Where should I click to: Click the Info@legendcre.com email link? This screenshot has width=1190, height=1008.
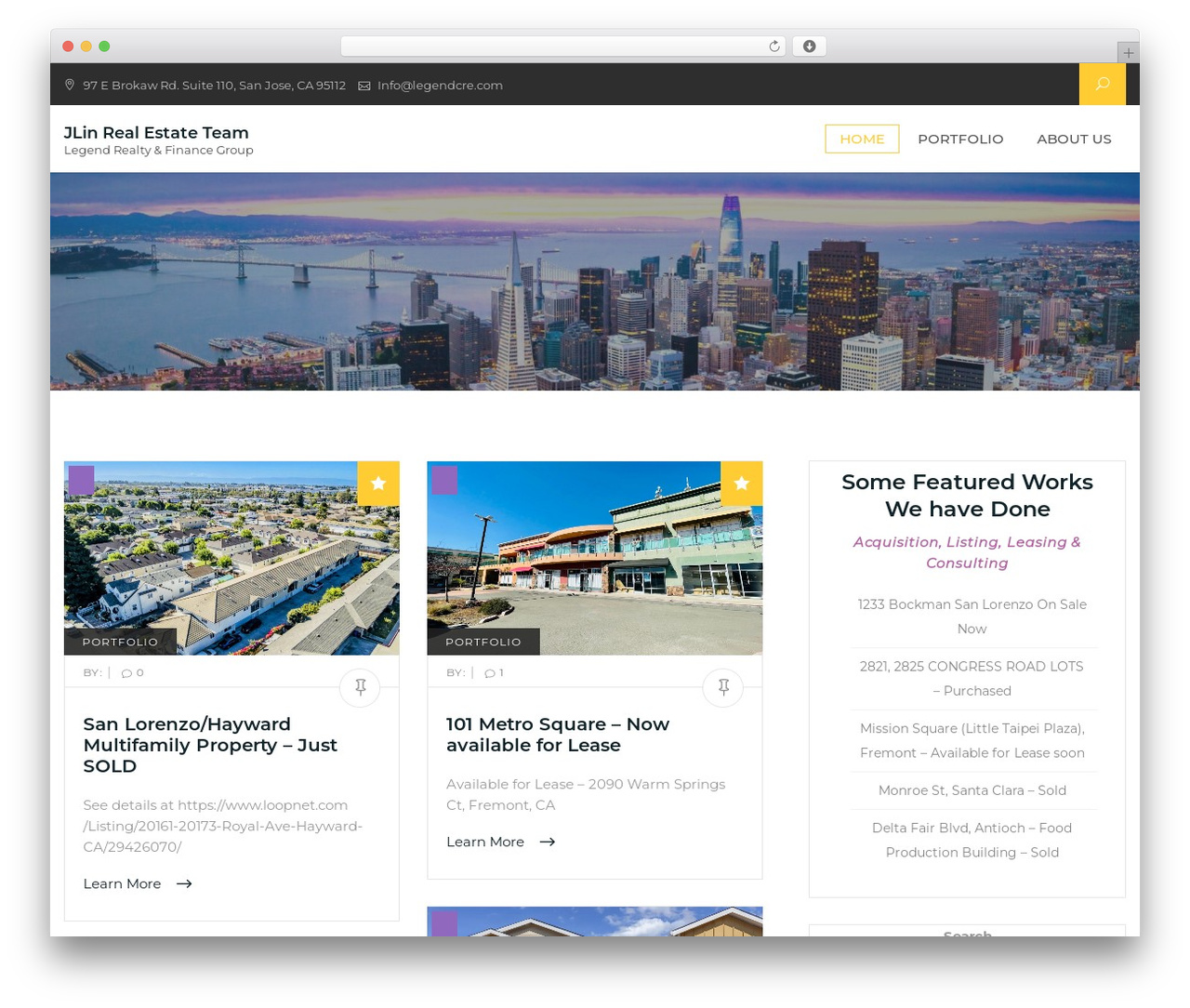pos(440,85)
